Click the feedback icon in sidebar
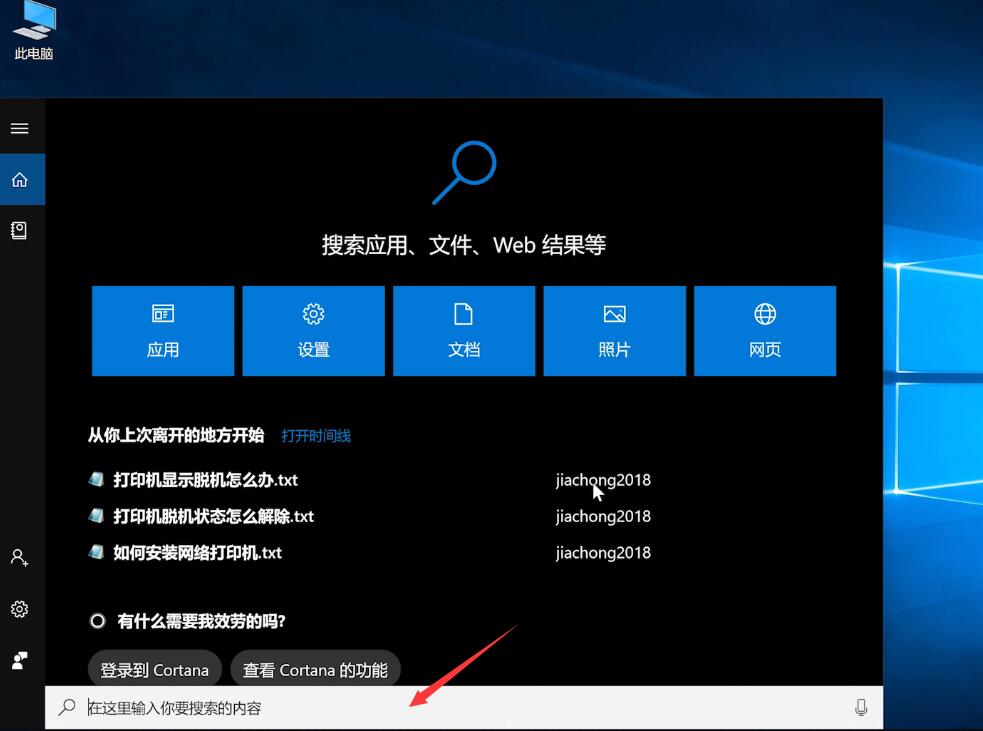This screenshot has width=983, height=731. 21,660
